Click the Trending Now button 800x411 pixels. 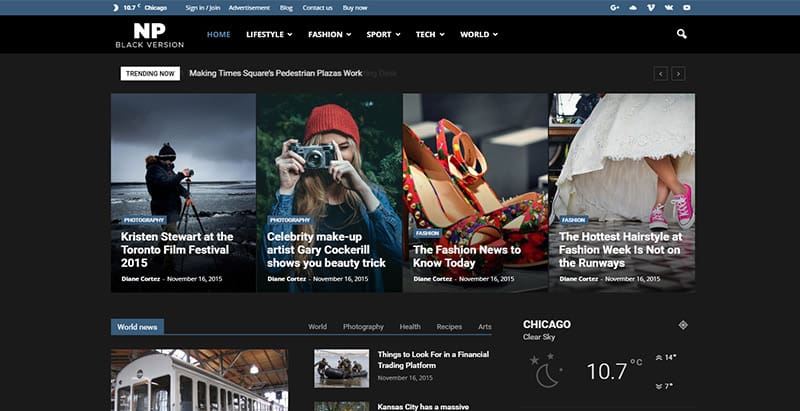coord(150,73)
